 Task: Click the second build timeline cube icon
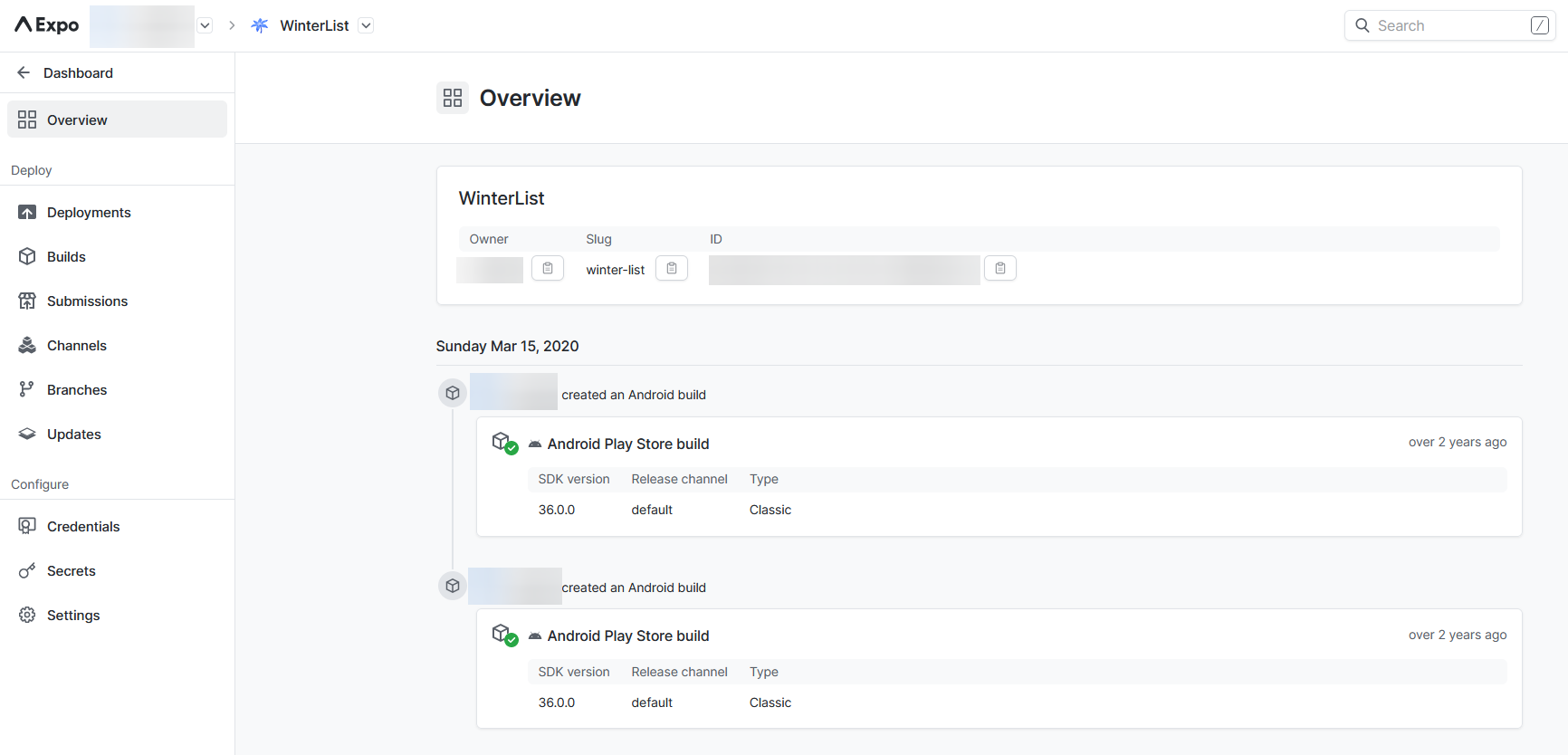[x=453, y=587]
